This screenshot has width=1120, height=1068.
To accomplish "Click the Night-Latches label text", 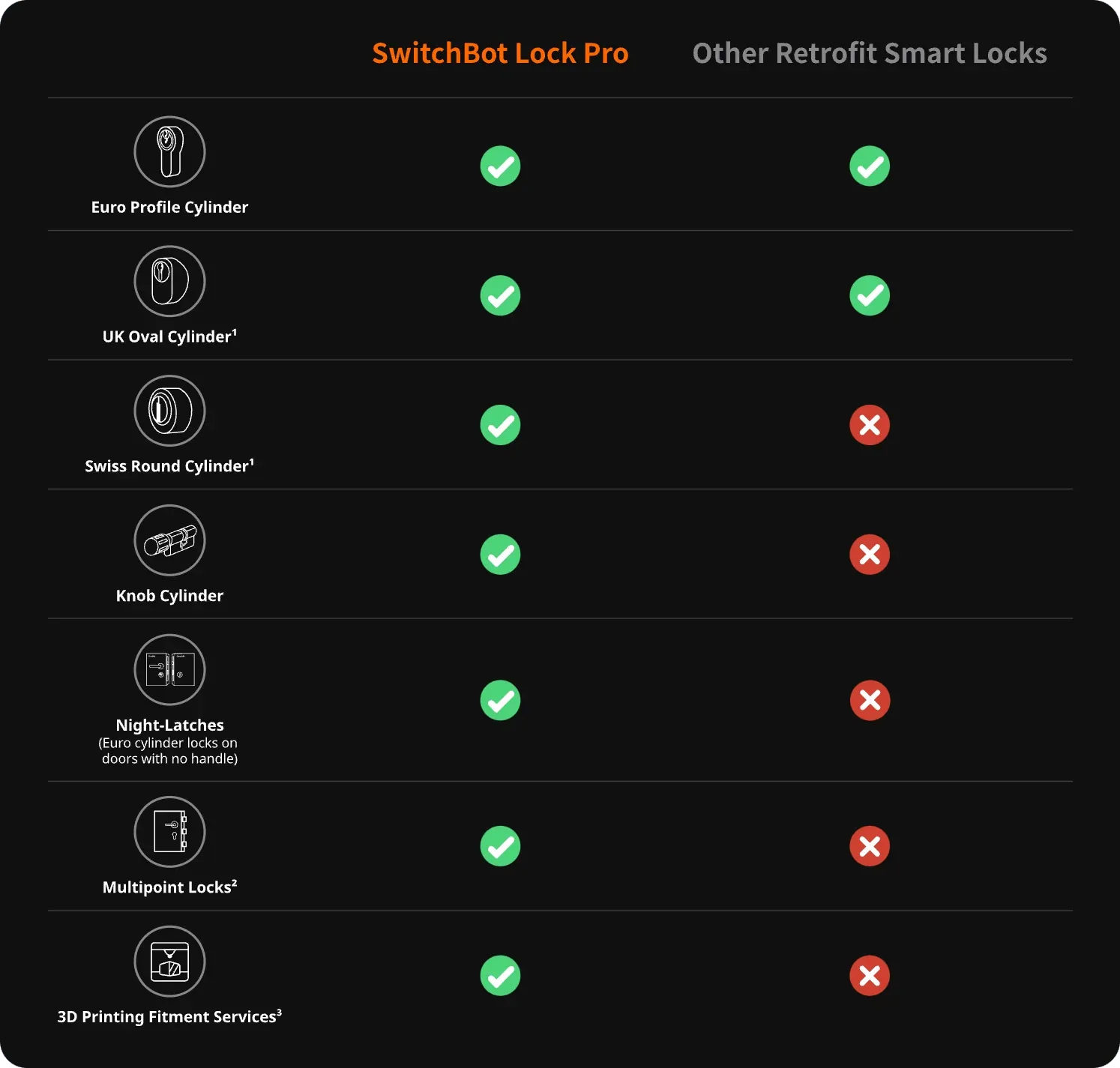I will click(x=169, y=725).
